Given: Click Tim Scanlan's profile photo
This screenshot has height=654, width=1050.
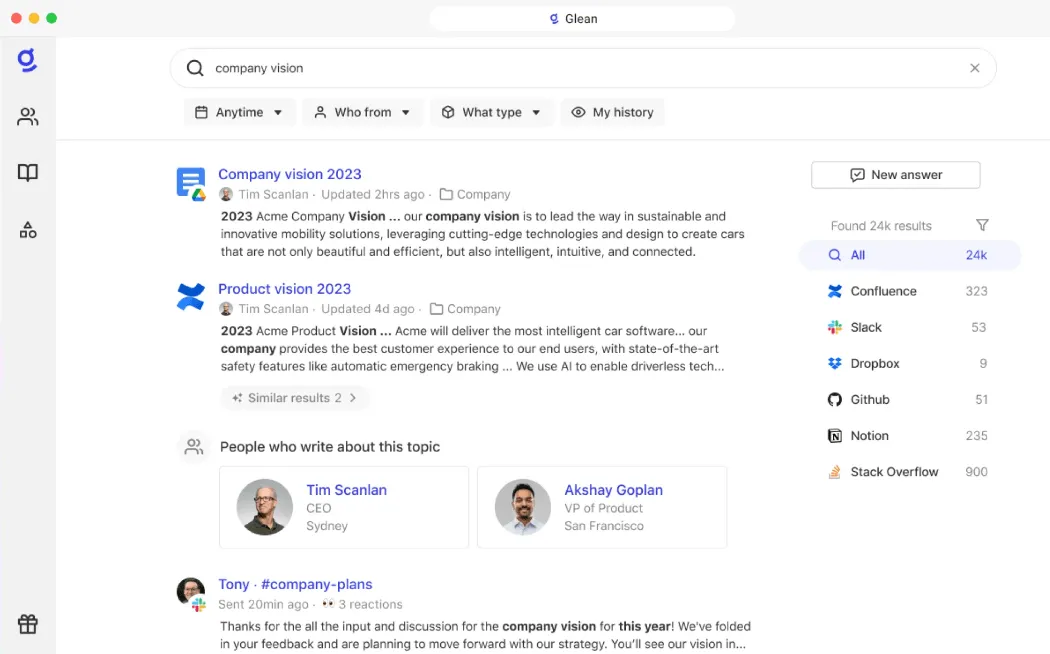Looking at the screenshot, I should tap(265, 507).
